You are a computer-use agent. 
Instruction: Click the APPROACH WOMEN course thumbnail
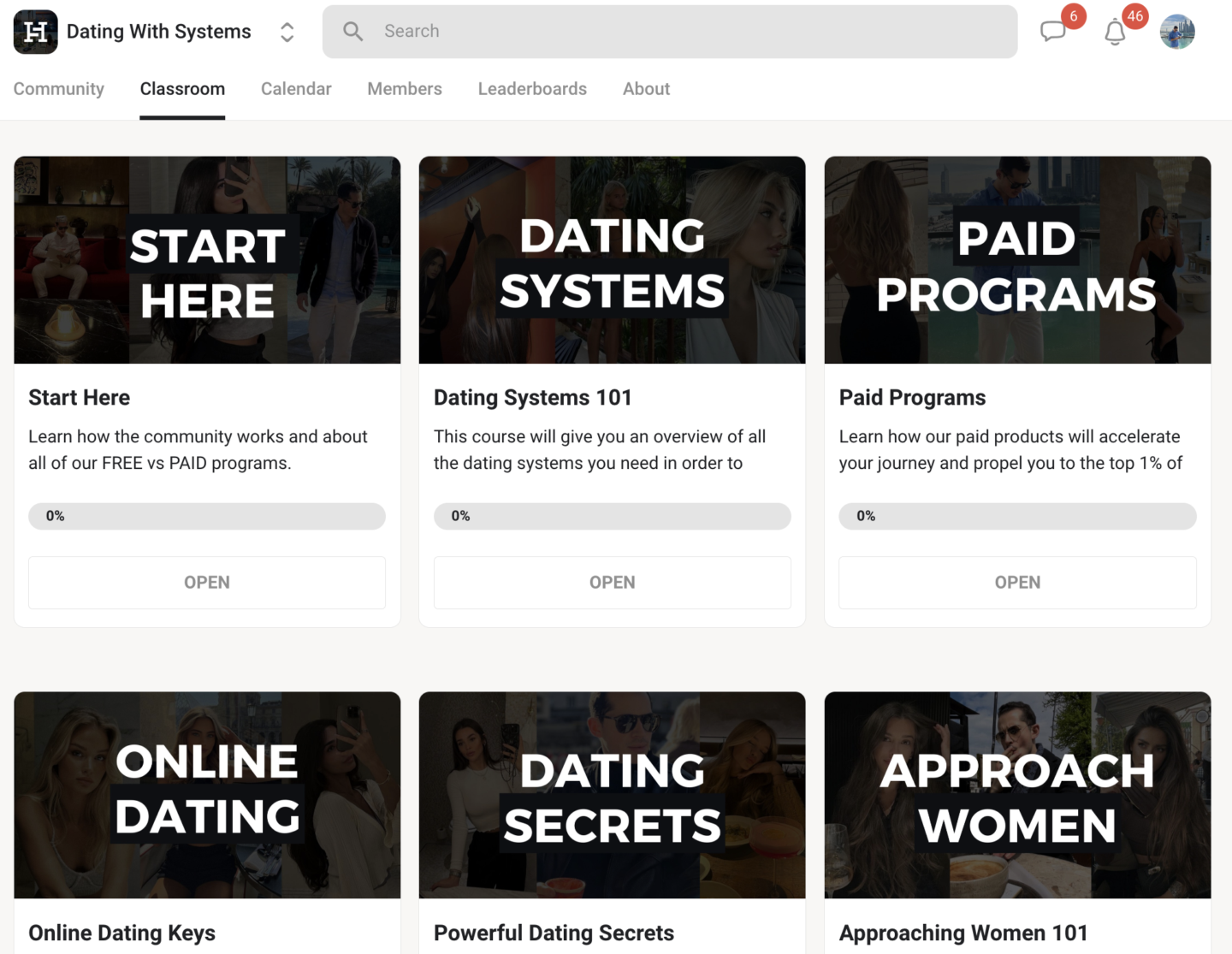[x=1017, y=795]
